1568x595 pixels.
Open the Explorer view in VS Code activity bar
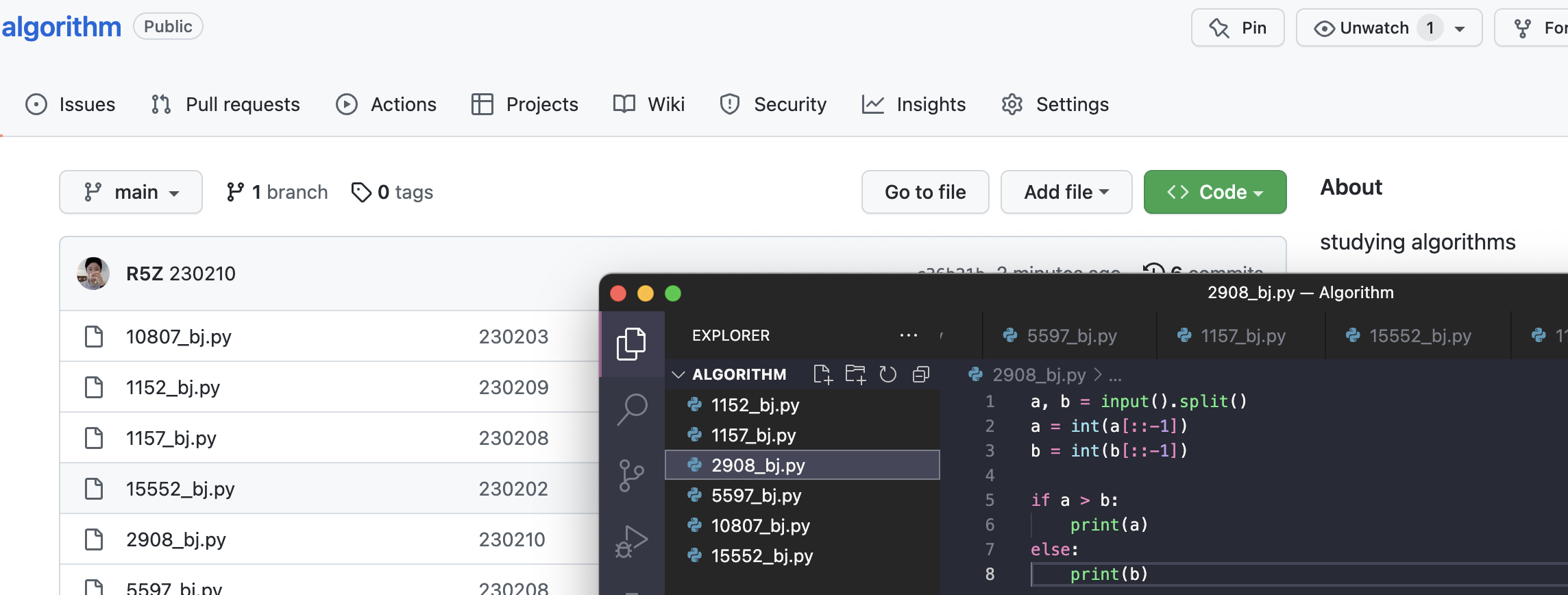click(x=631, y=344)
